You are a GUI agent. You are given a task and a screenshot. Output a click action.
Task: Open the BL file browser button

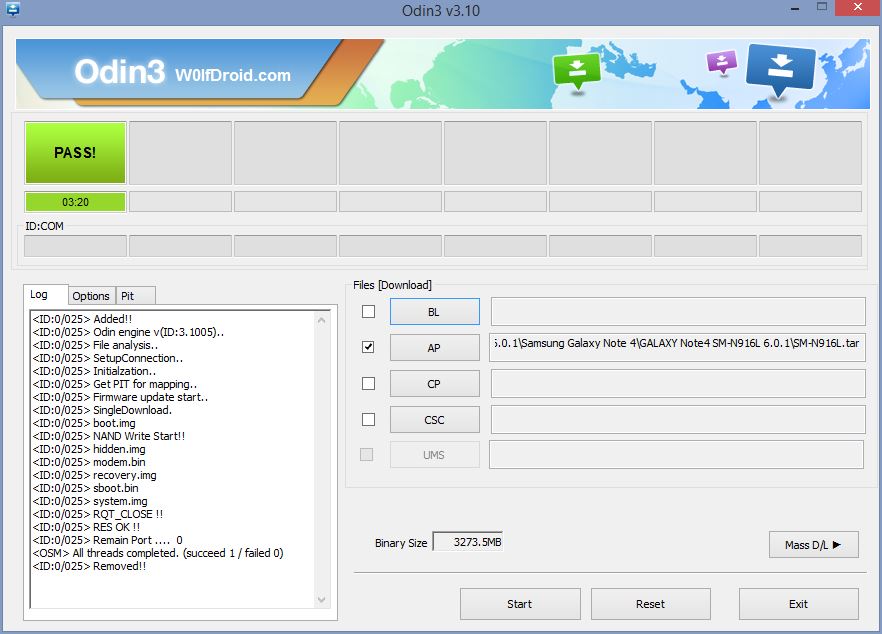click(435, 312)
